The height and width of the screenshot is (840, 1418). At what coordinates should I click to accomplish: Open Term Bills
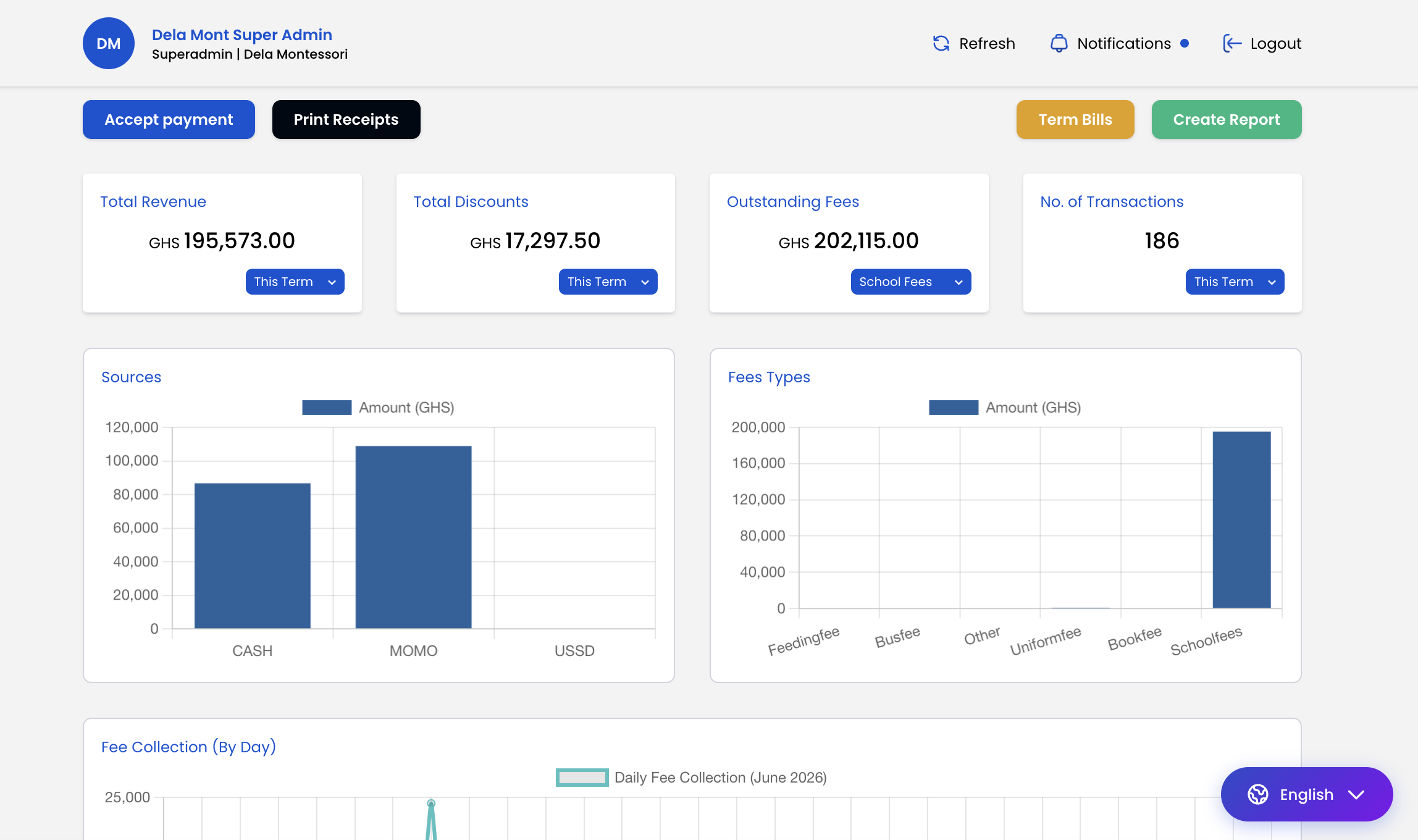point(1075,119)
